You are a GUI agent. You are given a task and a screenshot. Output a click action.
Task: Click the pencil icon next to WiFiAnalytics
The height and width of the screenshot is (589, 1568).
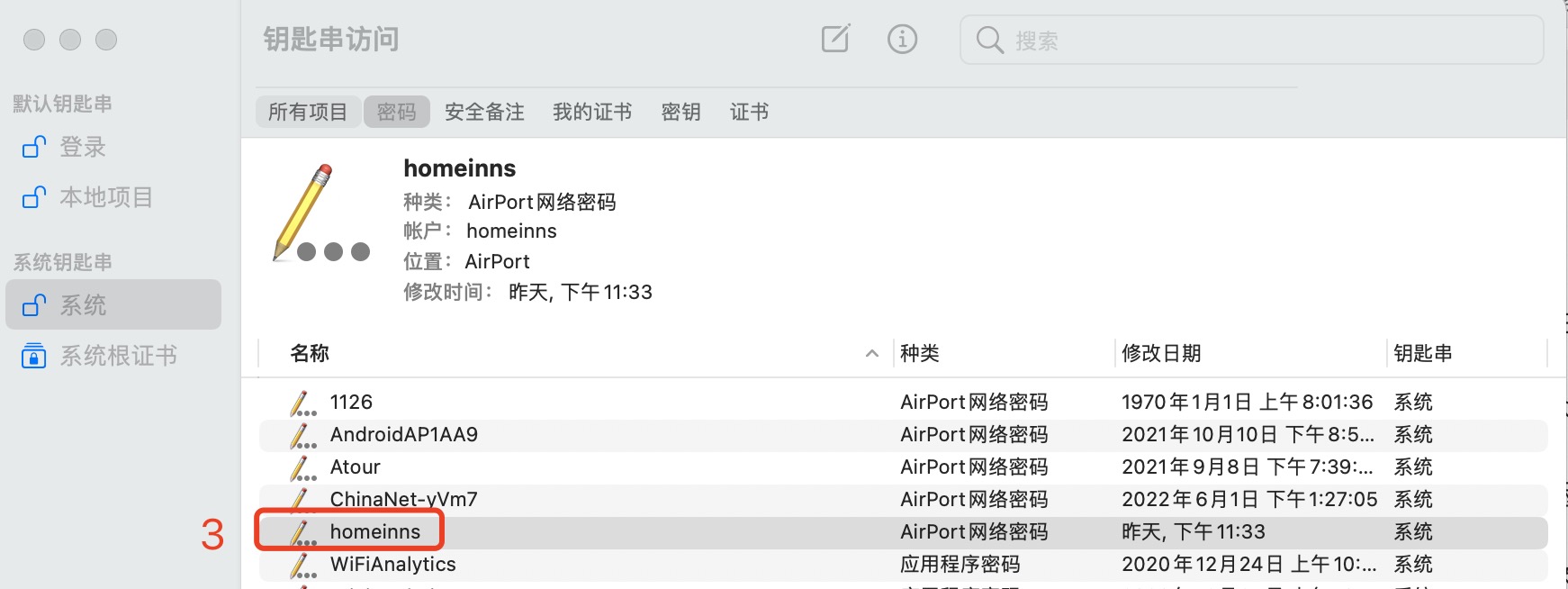pyautogui.click(x=303, y=565)
